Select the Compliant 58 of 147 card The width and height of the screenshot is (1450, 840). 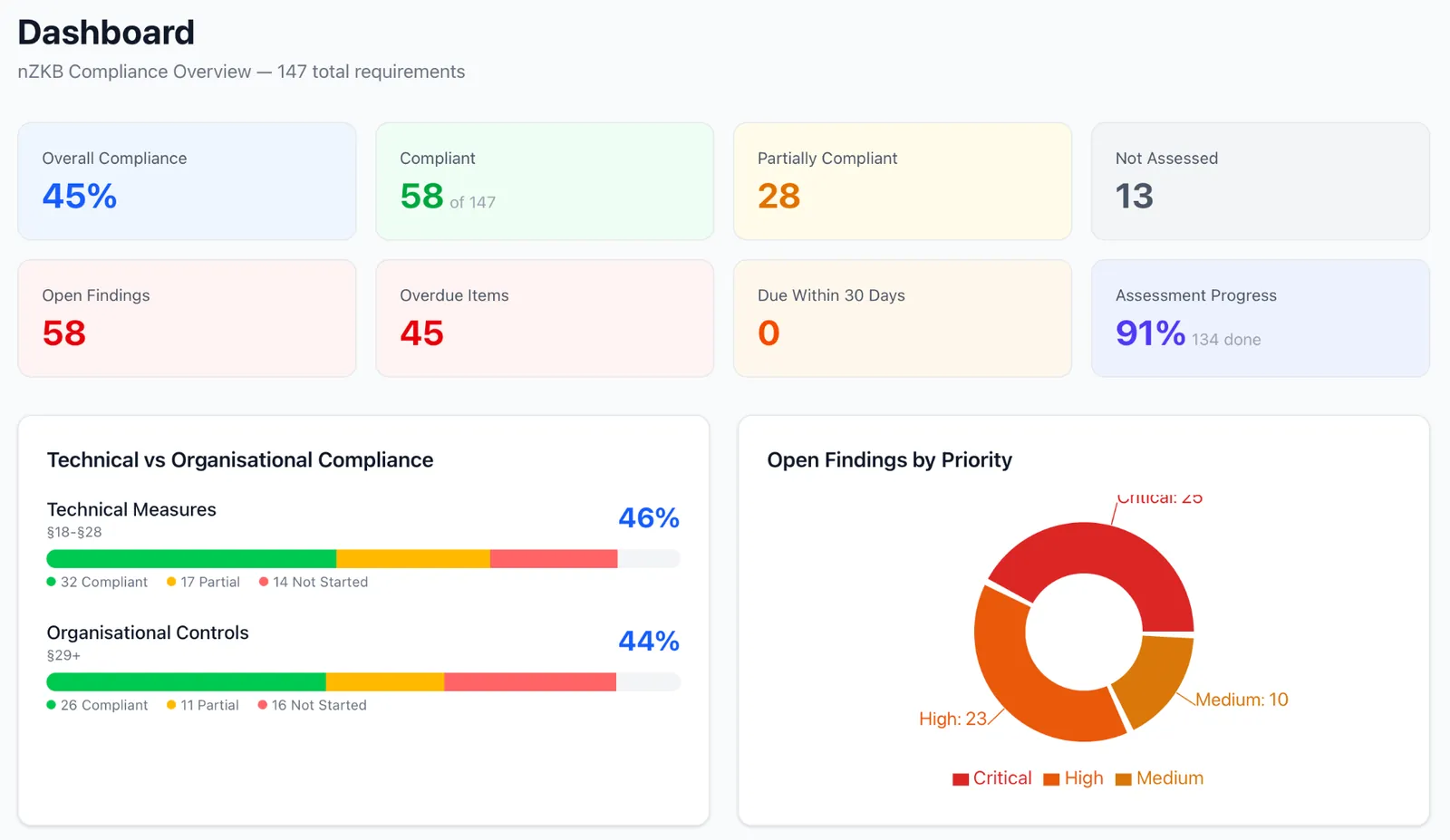[545, 181]
